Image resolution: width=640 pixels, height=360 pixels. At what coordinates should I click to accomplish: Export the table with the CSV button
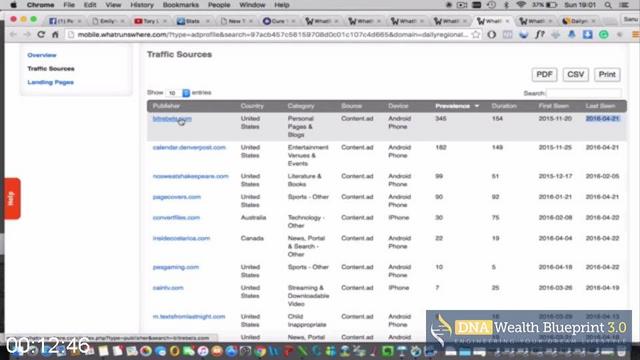(x=576, y=75)
